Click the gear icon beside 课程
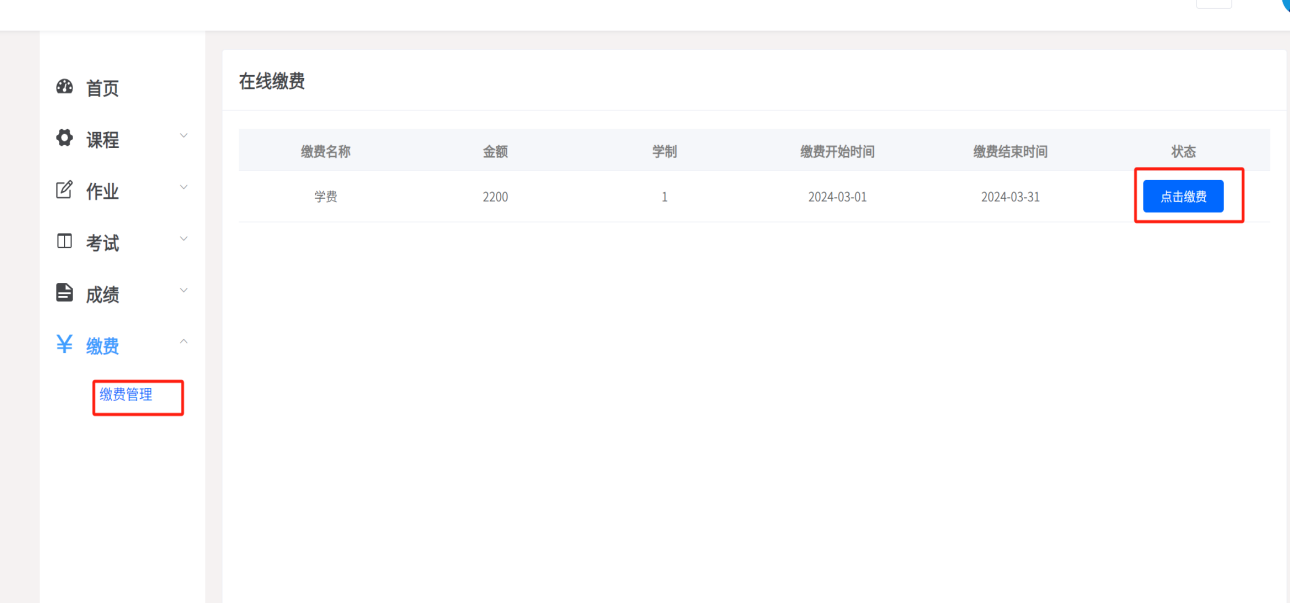This screenshot has width=1290, height=603. click(x=65, y=138)
